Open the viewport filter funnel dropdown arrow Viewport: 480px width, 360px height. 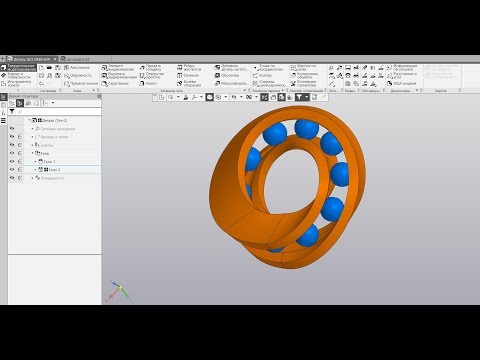[306, 97]
